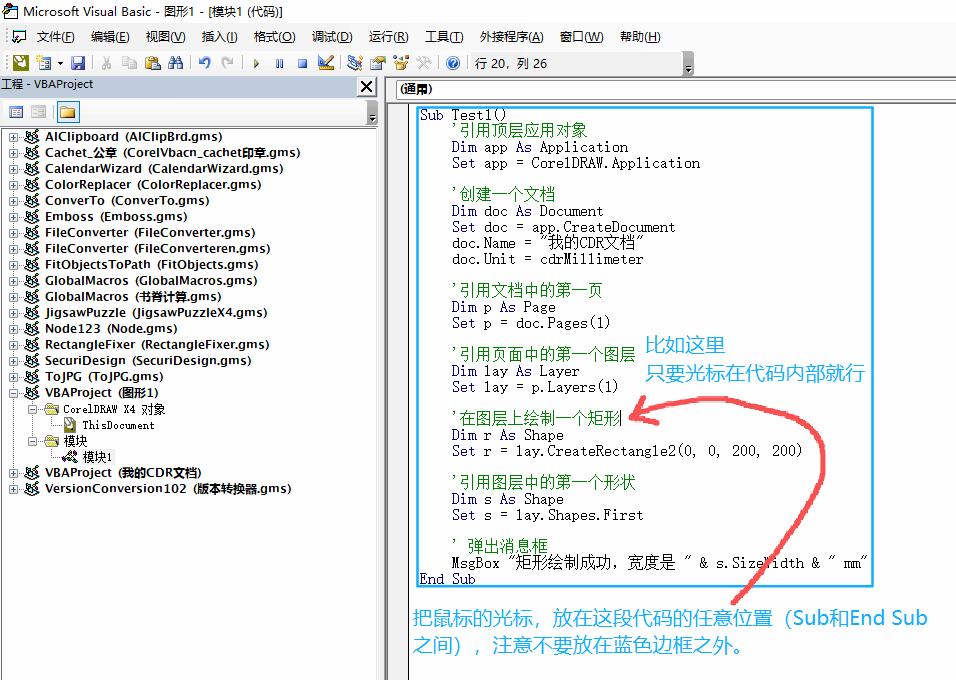The height and width of the screenshot is (680, 956).
Task: Toggle Folders view in project panel
Action: pos(67,112)
